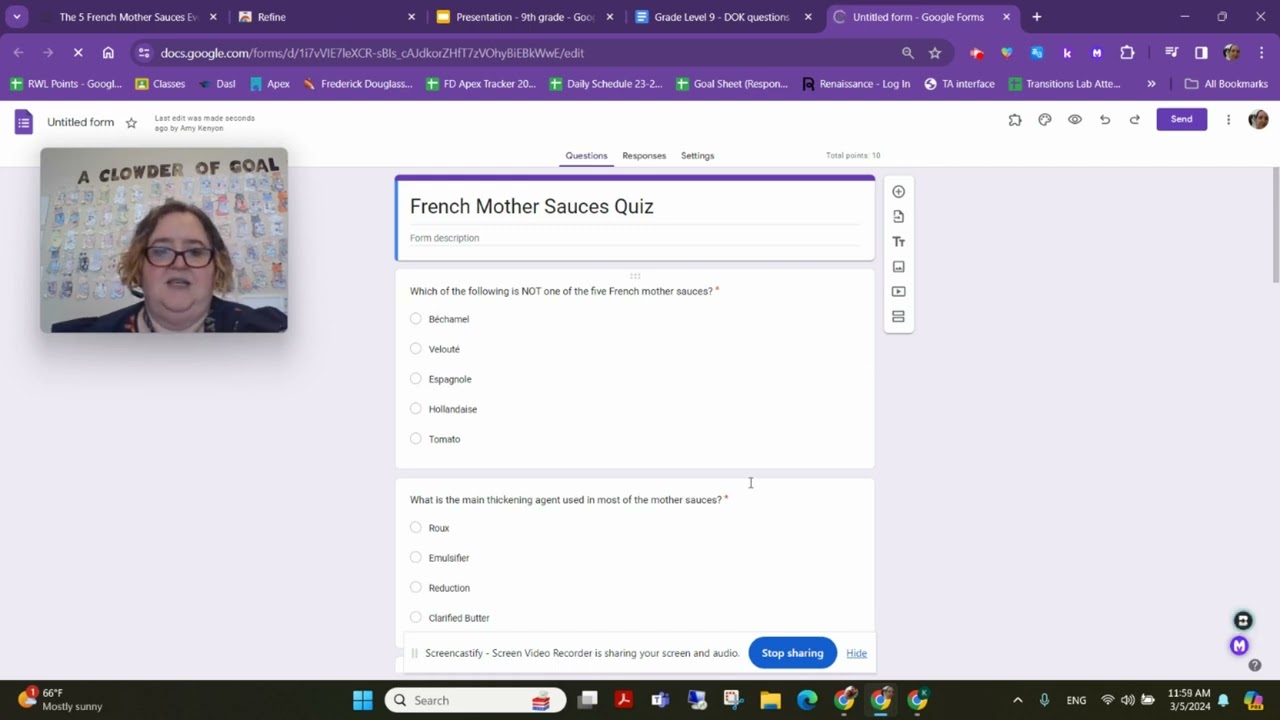Open the Google Forms home icon

23,122
